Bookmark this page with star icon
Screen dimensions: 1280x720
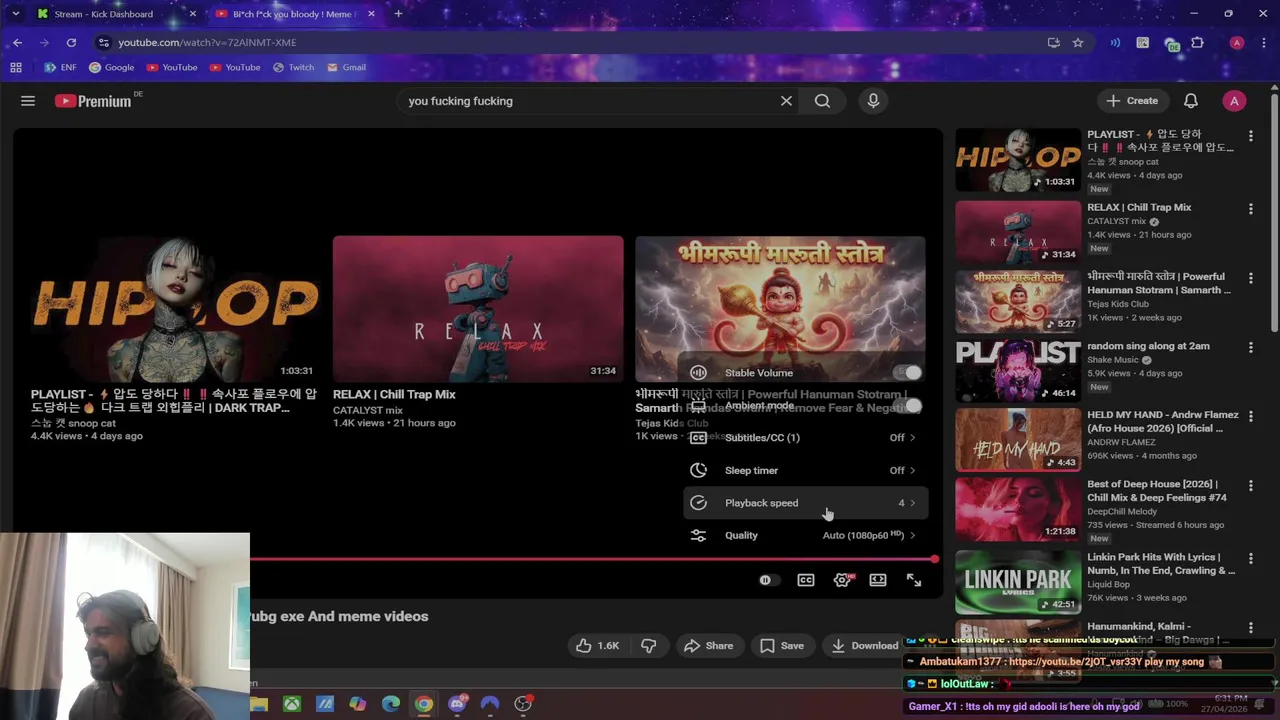coord(1077,42)
